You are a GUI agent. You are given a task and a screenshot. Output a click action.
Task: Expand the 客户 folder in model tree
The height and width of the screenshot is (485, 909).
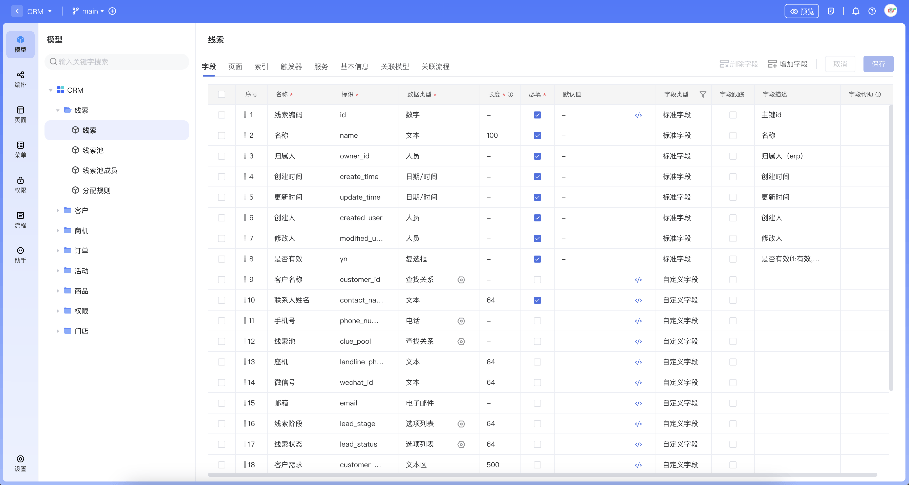[x=58, y=210]
